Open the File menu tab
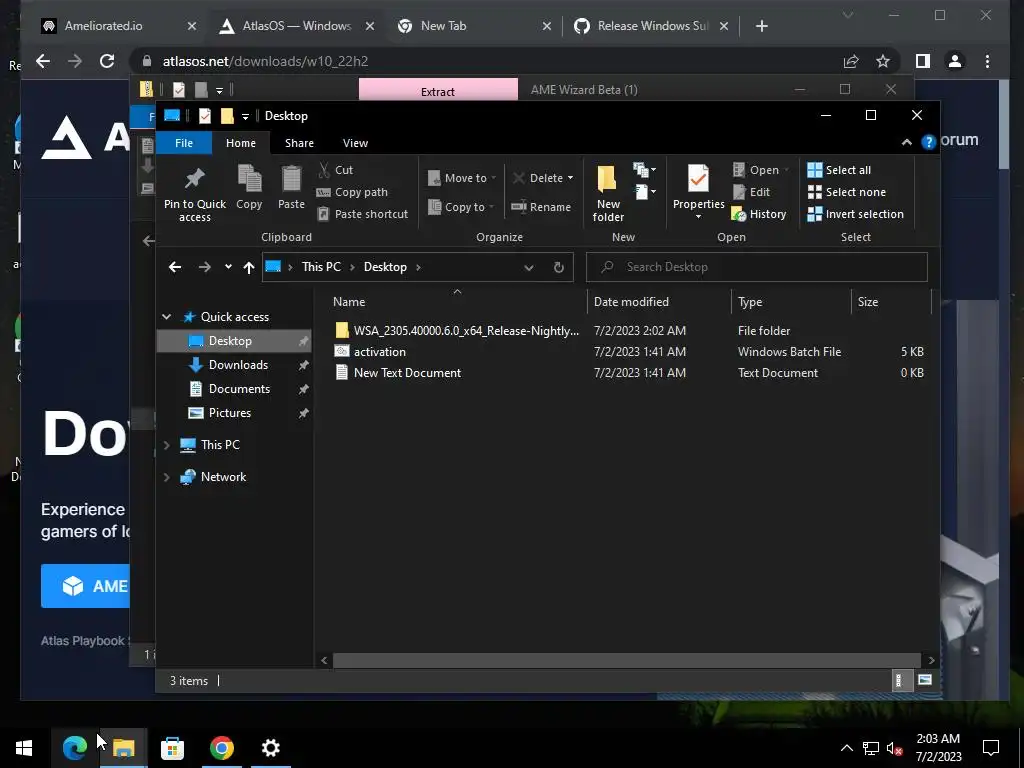The width and height of the screenshot is (1024, 768). [184, 143]
